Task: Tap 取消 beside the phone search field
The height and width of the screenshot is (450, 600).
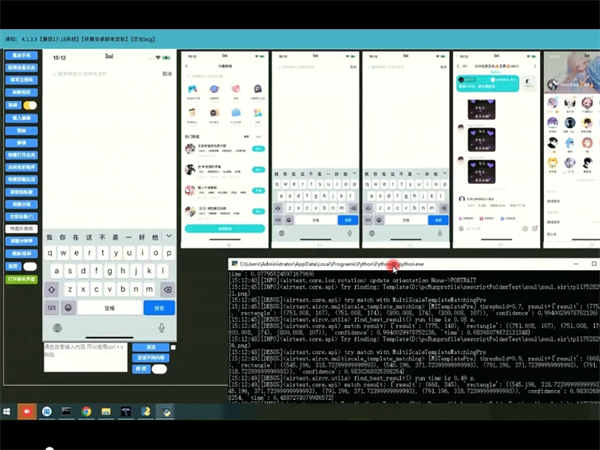Action: click(x=167, y=73)
